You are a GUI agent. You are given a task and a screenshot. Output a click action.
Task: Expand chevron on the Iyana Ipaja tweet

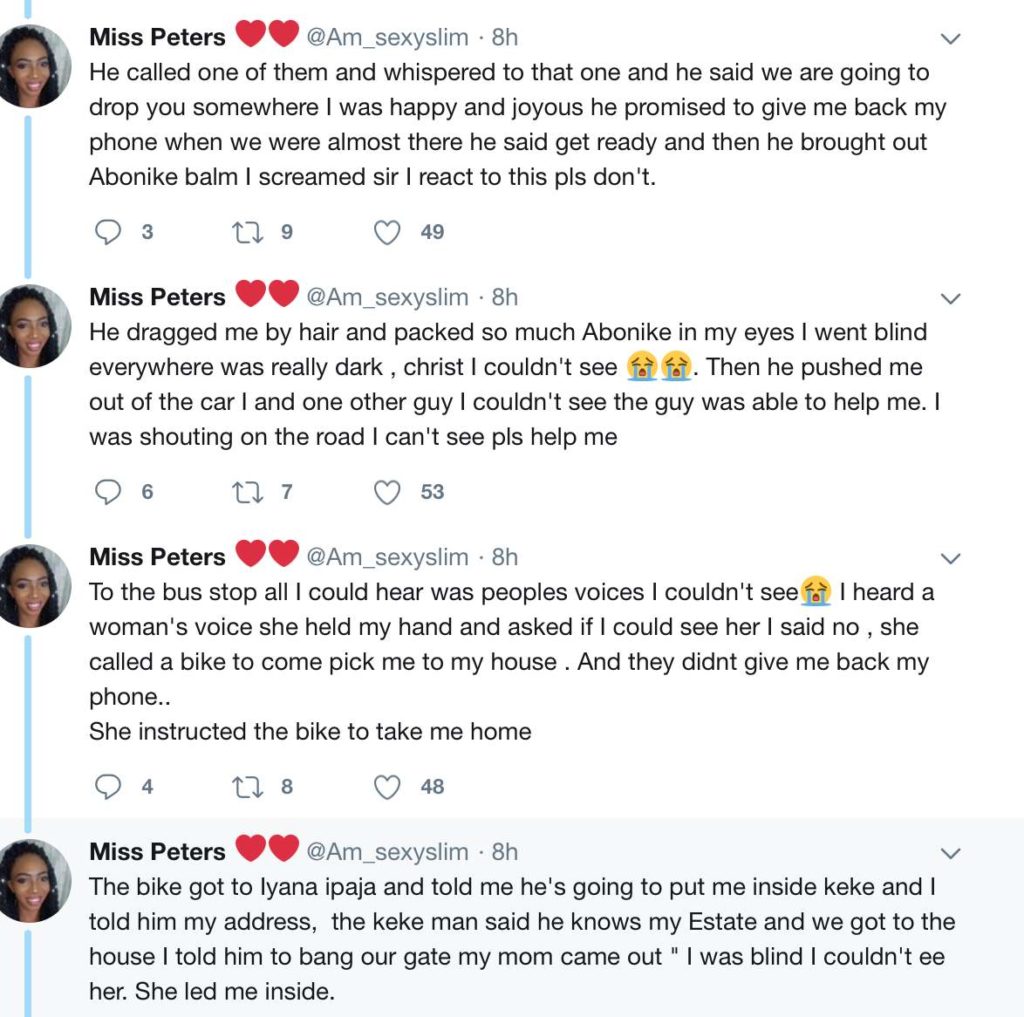951,853
